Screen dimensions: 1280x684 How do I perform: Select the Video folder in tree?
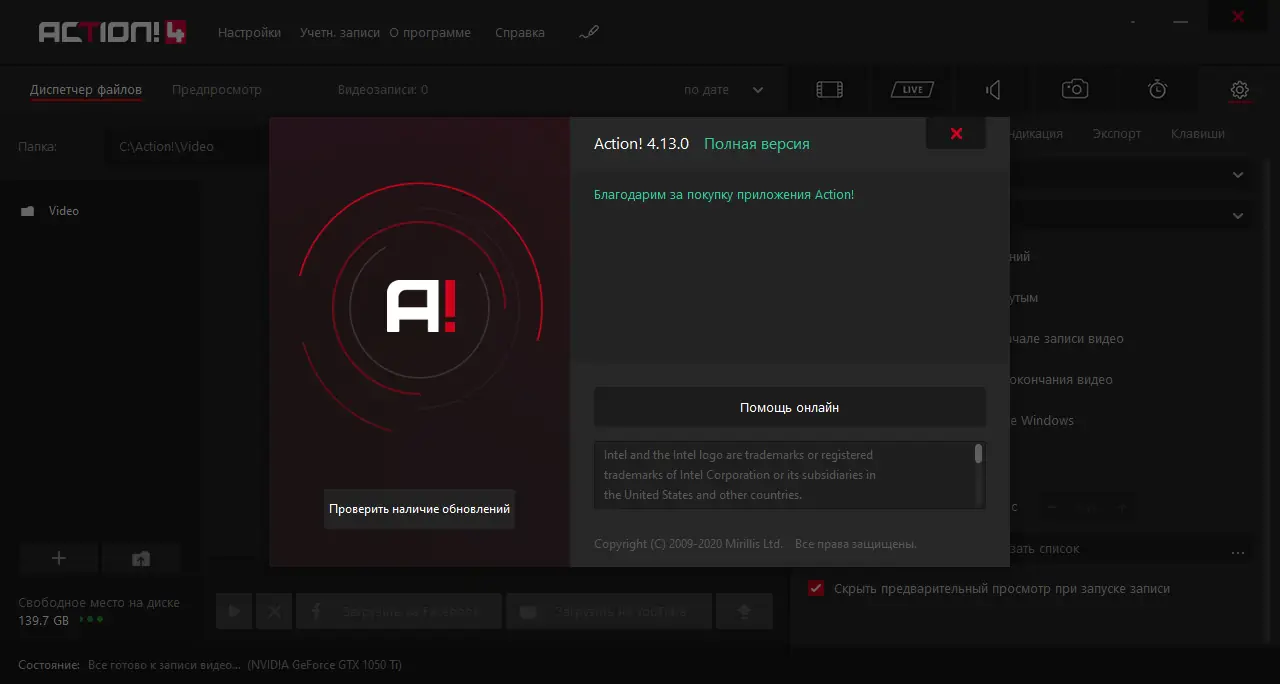coord(64,211)
